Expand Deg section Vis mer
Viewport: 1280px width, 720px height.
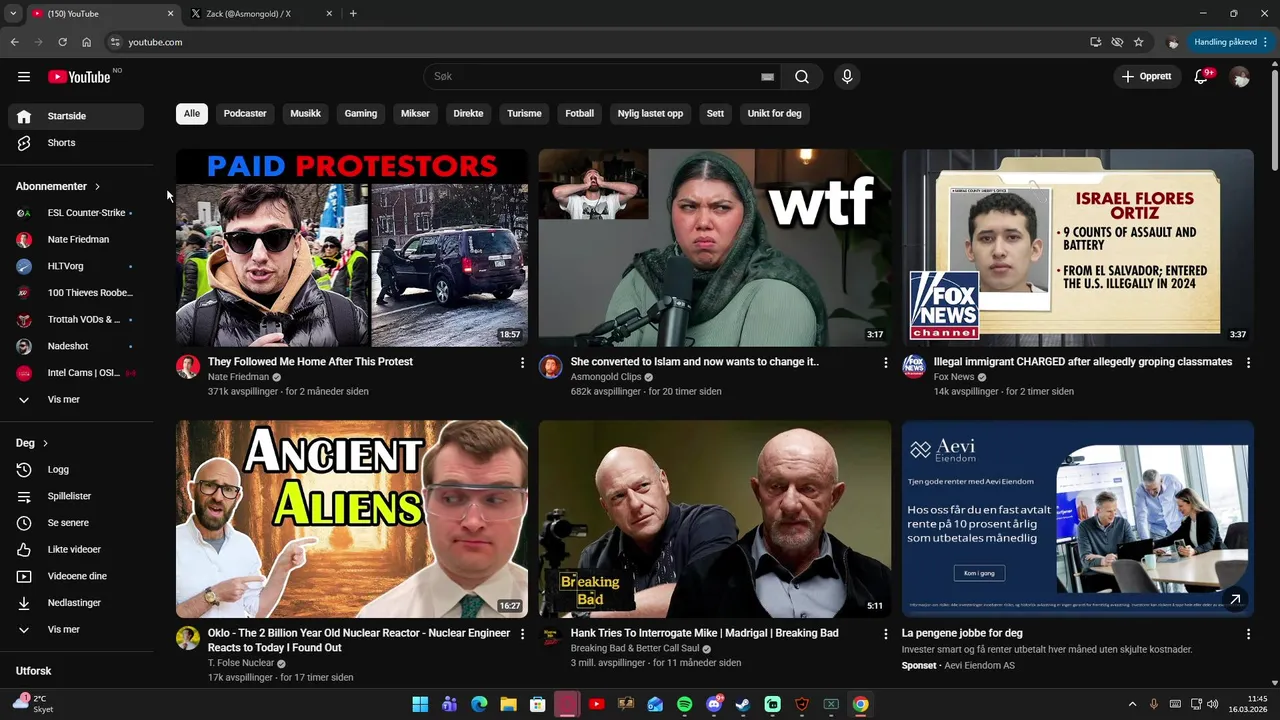pos(76,630)
